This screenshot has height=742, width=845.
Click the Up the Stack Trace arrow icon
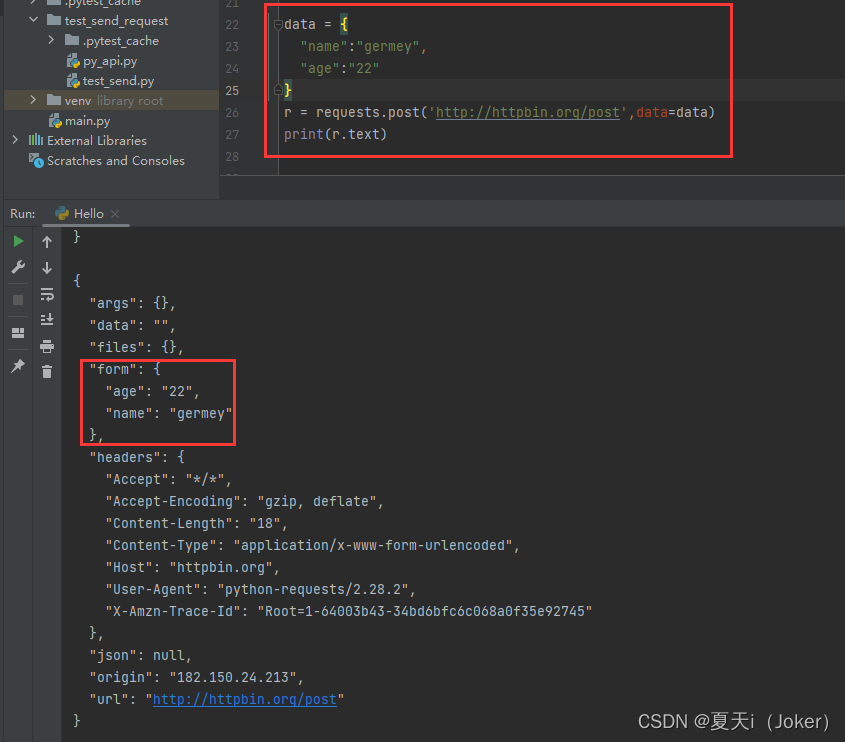[x=46, y=241]
